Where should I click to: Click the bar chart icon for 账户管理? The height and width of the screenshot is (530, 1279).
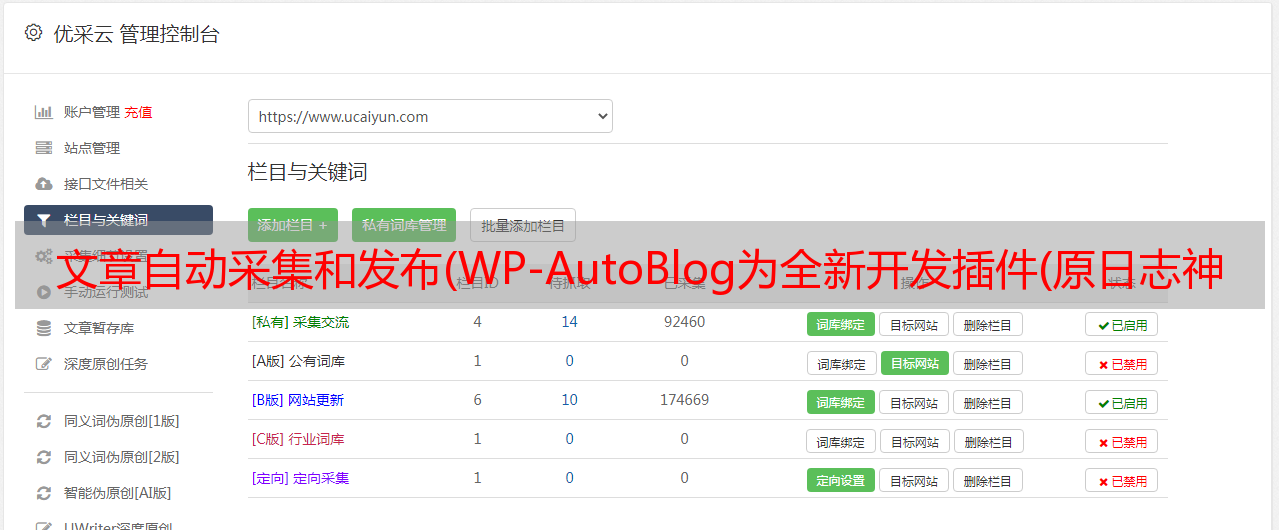click(44, 112)
